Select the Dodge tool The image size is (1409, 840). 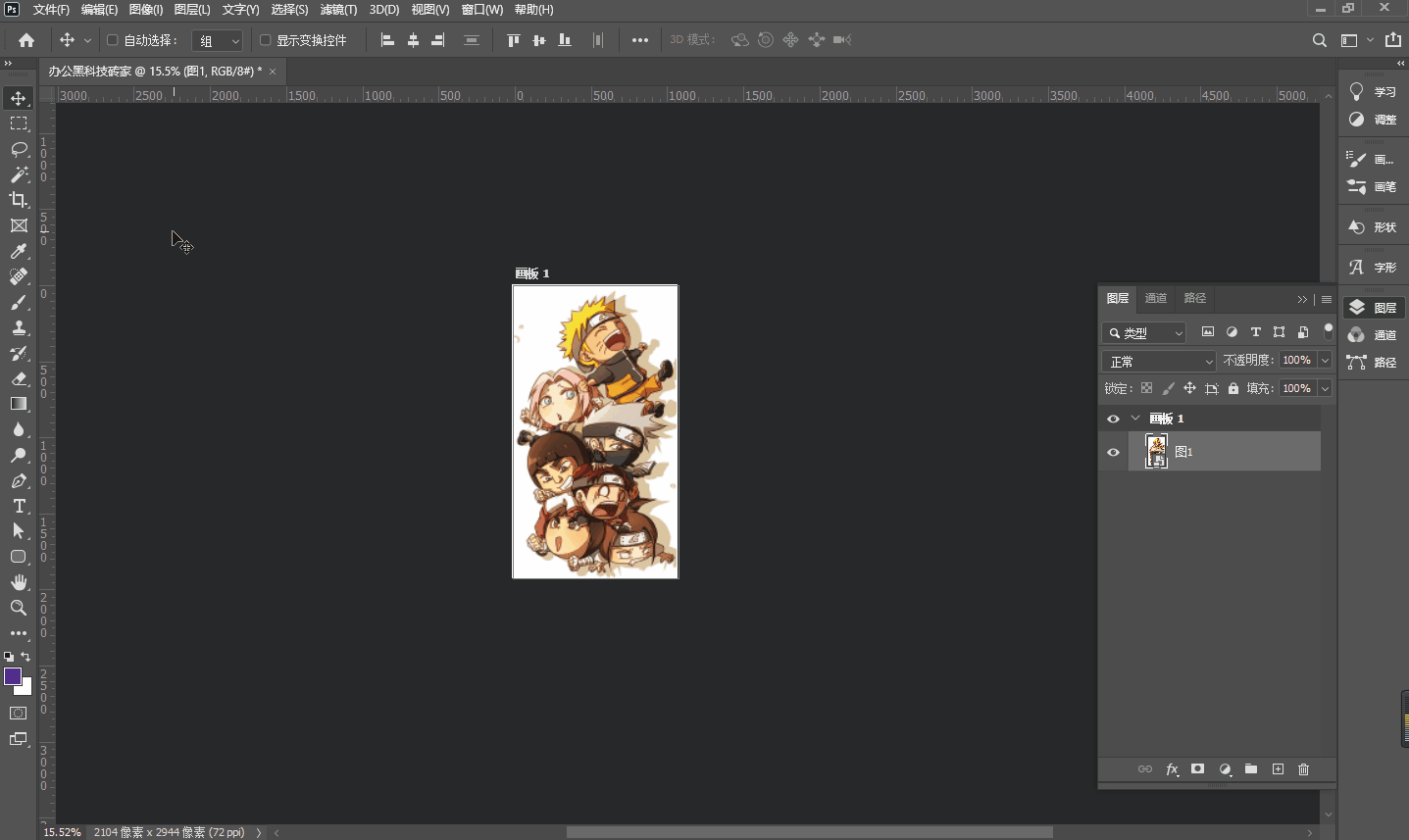[x=19, y=455]
